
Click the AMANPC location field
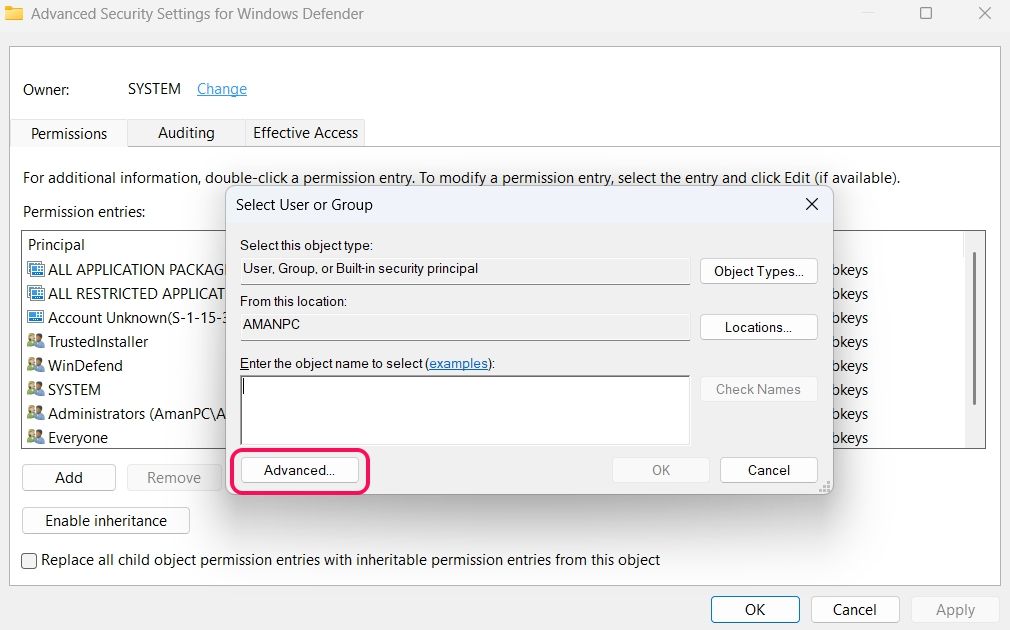click(464, 327)
